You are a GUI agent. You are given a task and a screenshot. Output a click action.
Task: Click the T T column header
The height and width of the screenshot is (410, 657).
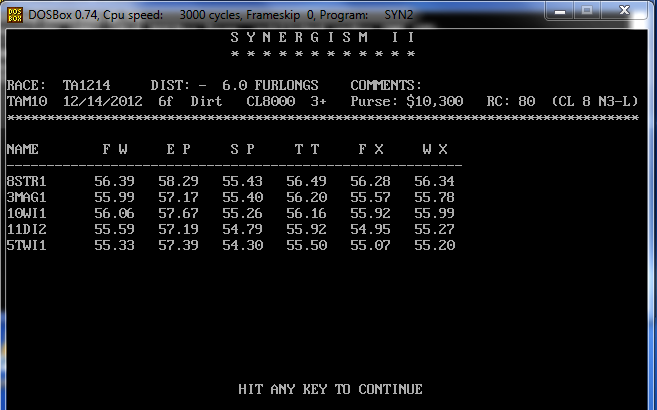click(307, 149)
